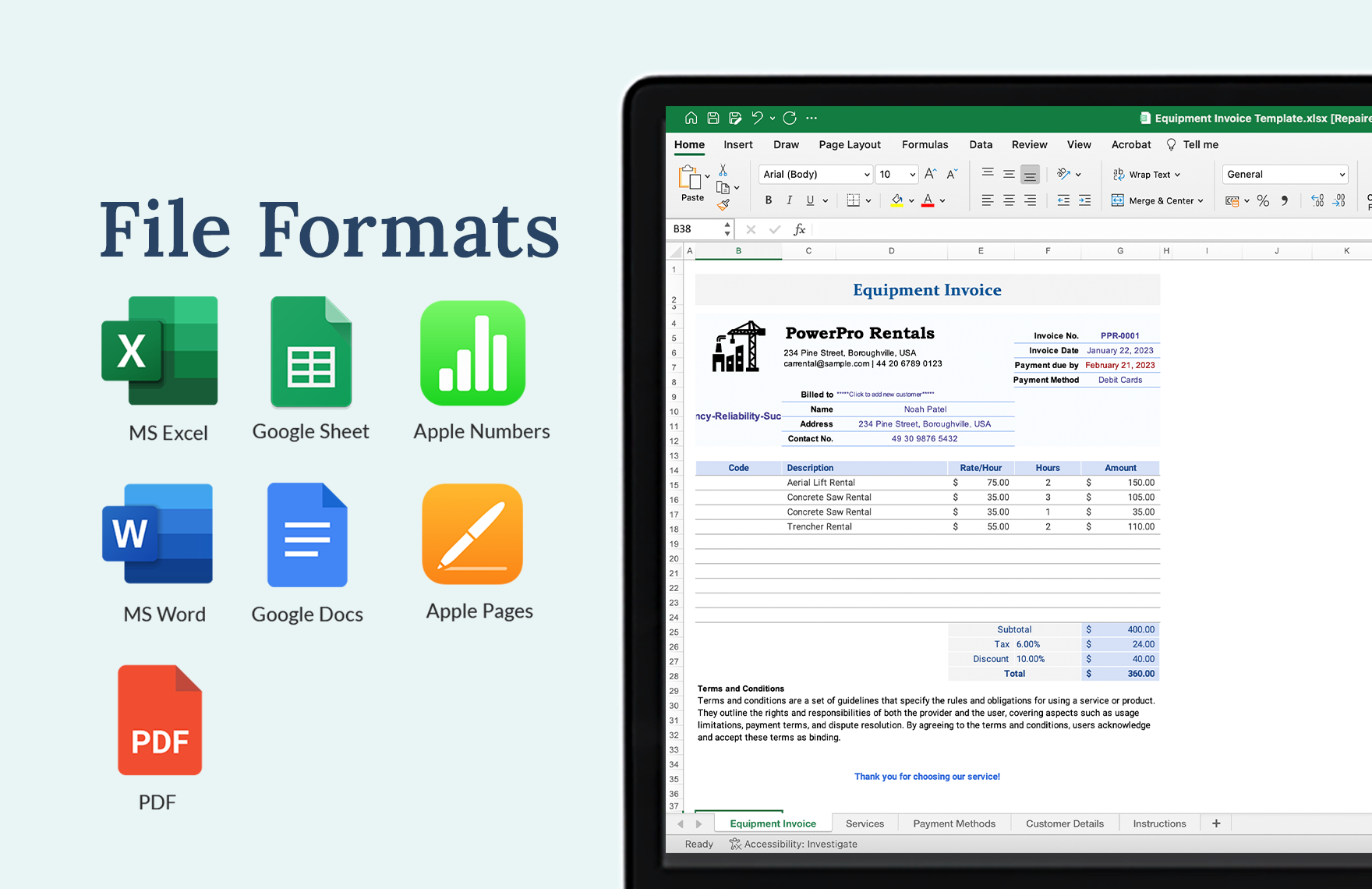This screenshot has width=1372, height=889.
Task: Click Accessibility: Investigate in status bar
Action: pos(793,844)
